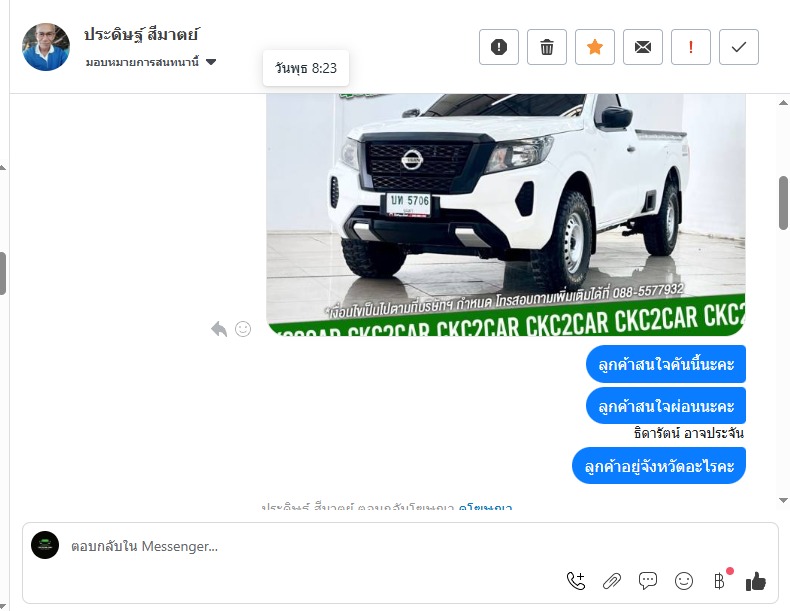The width and height of the screenshot is (790, 611).
Task: Select message ลูกค้าสนใจผ่อนนะคะ
Action: tap(666, 406)
